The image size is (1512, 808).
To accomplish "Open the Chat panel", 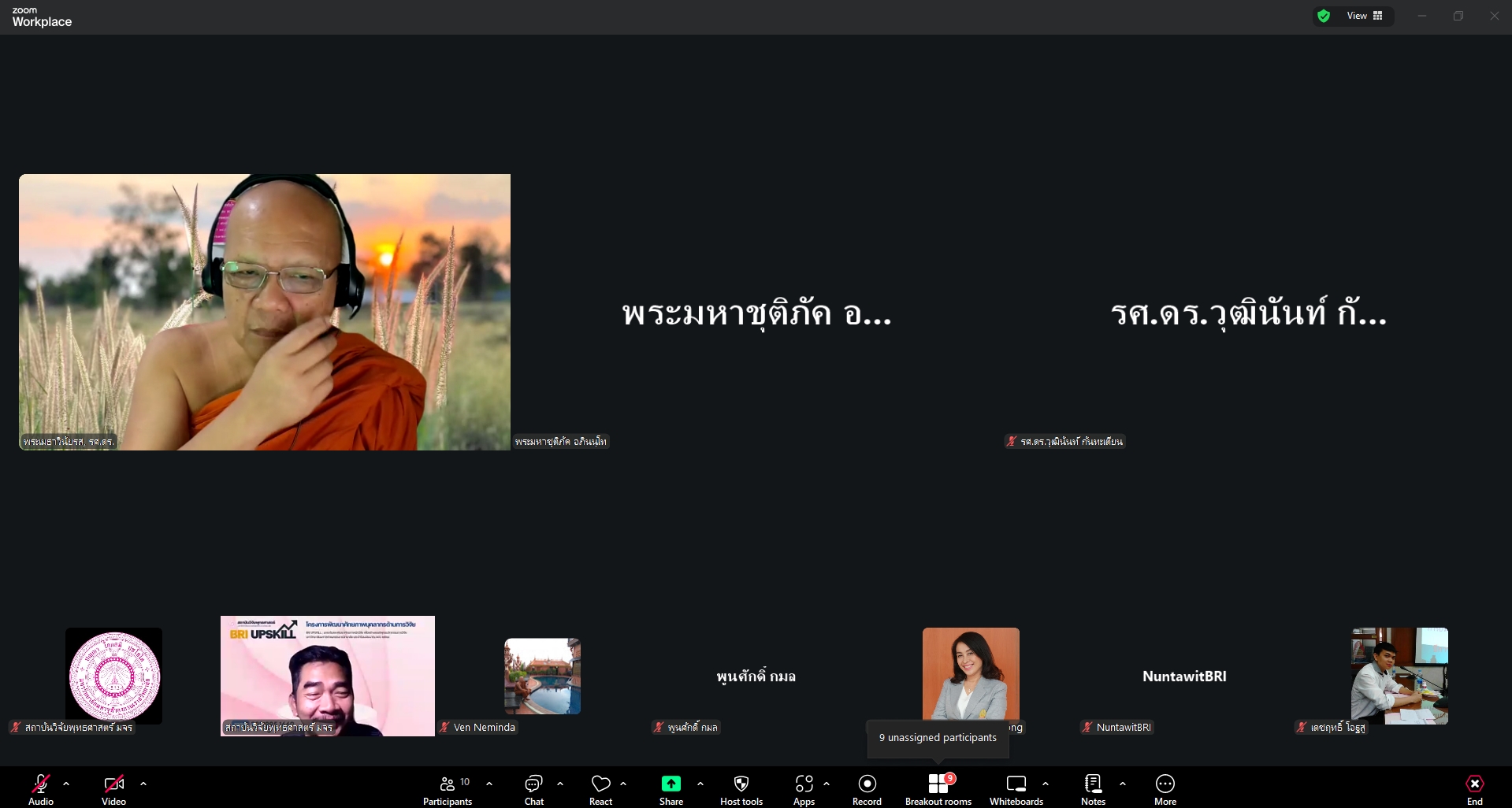I will pos(533,788).
